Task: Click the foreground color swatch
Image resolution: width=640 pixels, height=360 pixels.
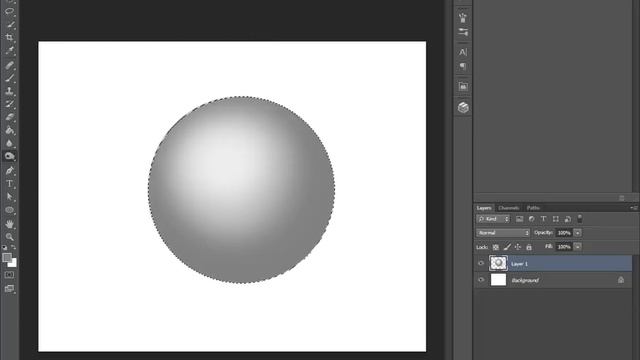Action: click(7, 258)
